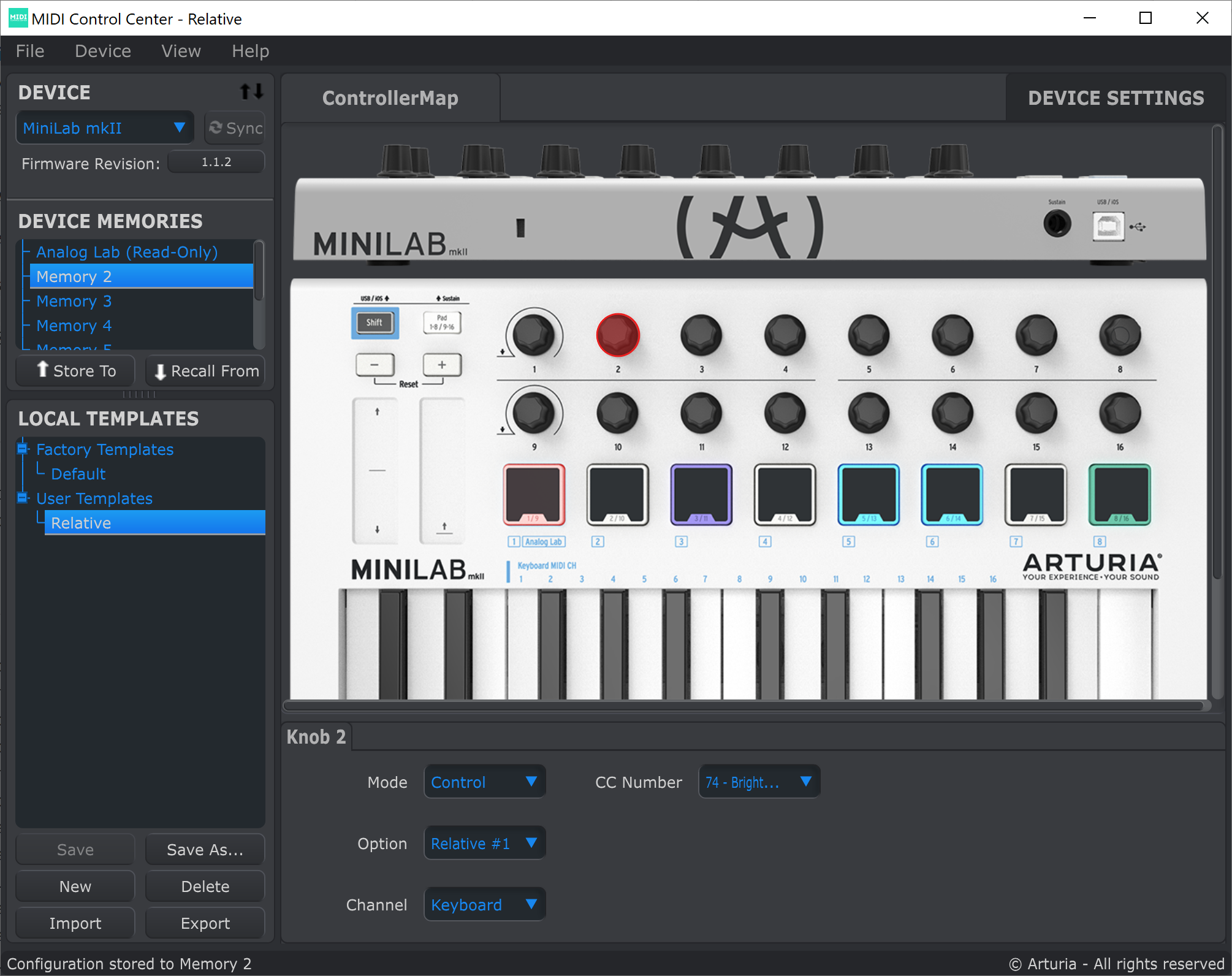Click the Import button
The width and height of the screenshot is (1232, 976).
pyautogui.click(x=75, y=923)
